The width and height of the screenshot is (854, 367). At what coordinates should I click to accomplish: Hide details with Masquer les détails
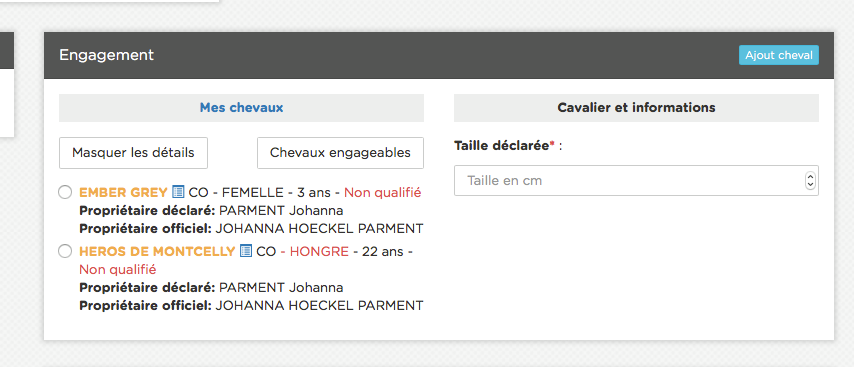[133, 153]
